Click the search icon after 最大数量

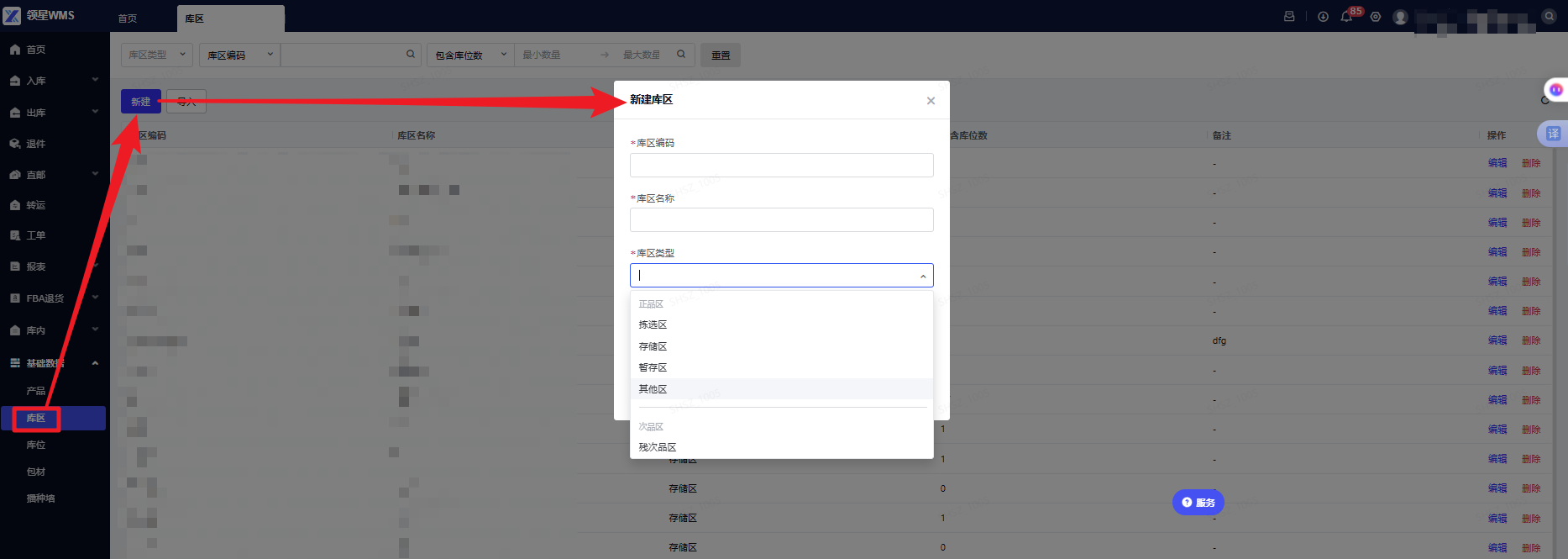(681, 55)
